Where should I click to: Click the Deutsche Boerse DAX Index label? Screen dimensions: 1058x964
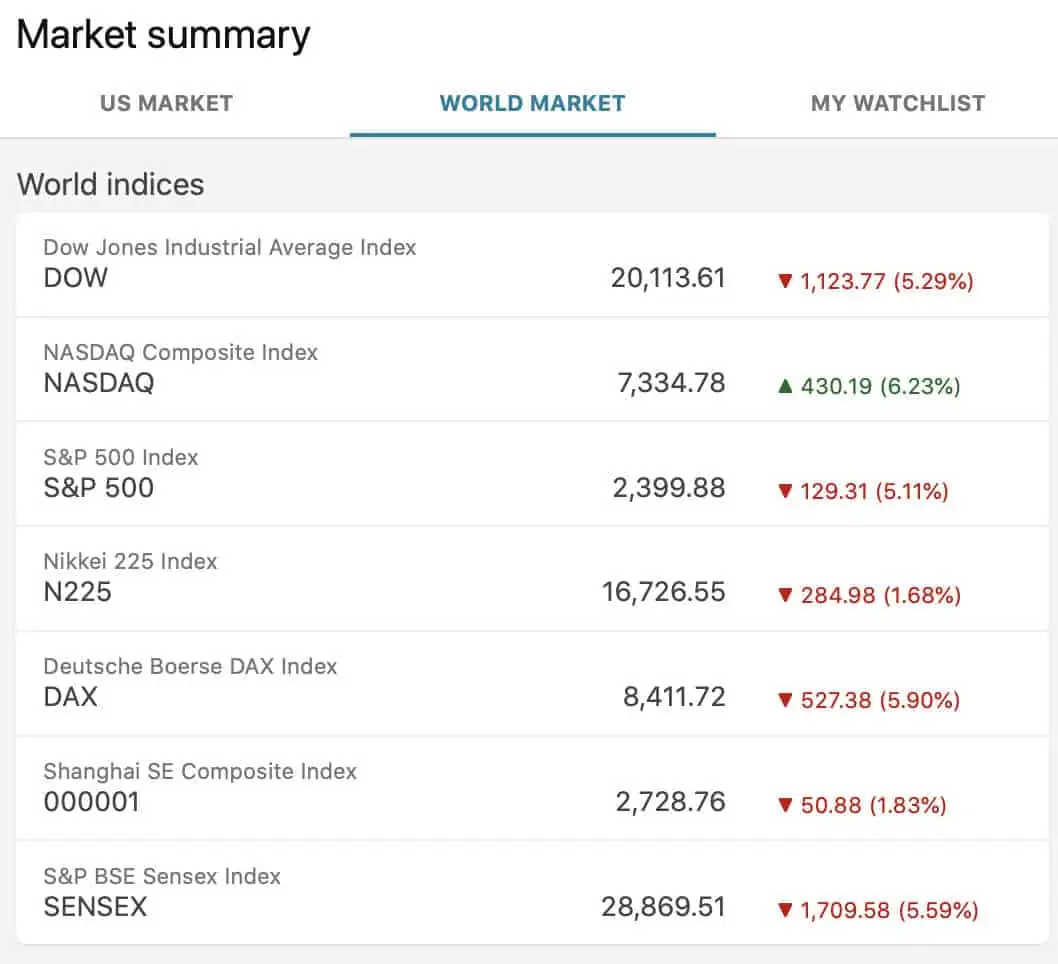(190, 667)
